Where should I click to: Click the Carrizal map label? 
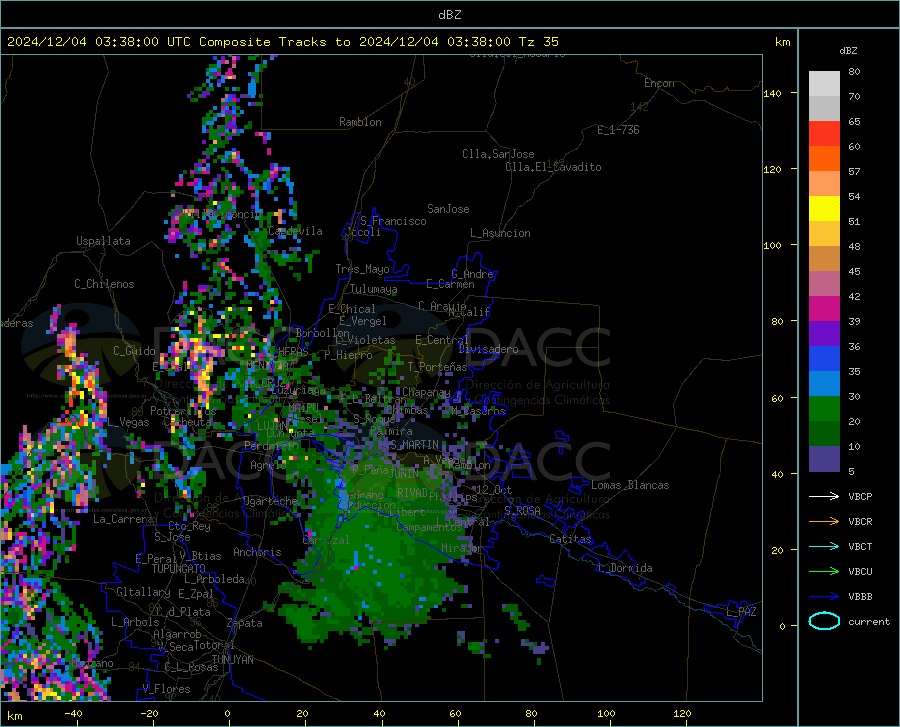pyautogui.click(x=326, y=540)
